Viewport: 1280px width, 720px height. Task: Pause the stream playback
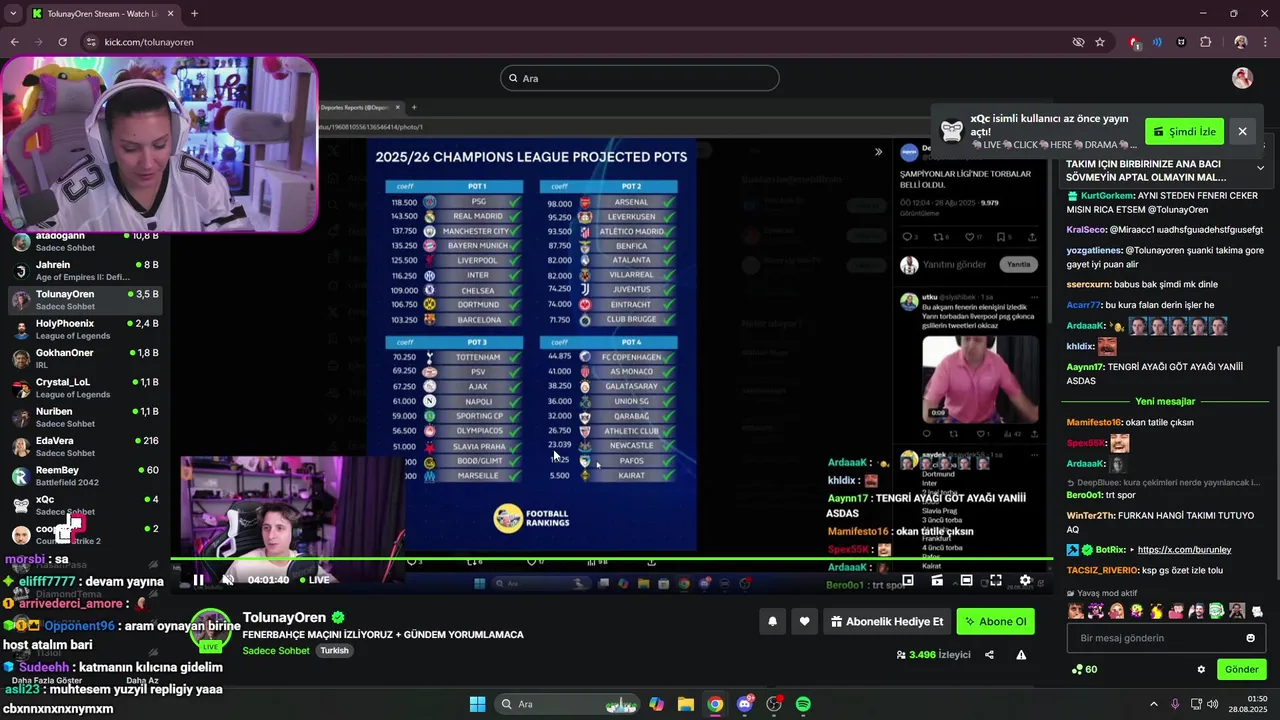[198, 580]
